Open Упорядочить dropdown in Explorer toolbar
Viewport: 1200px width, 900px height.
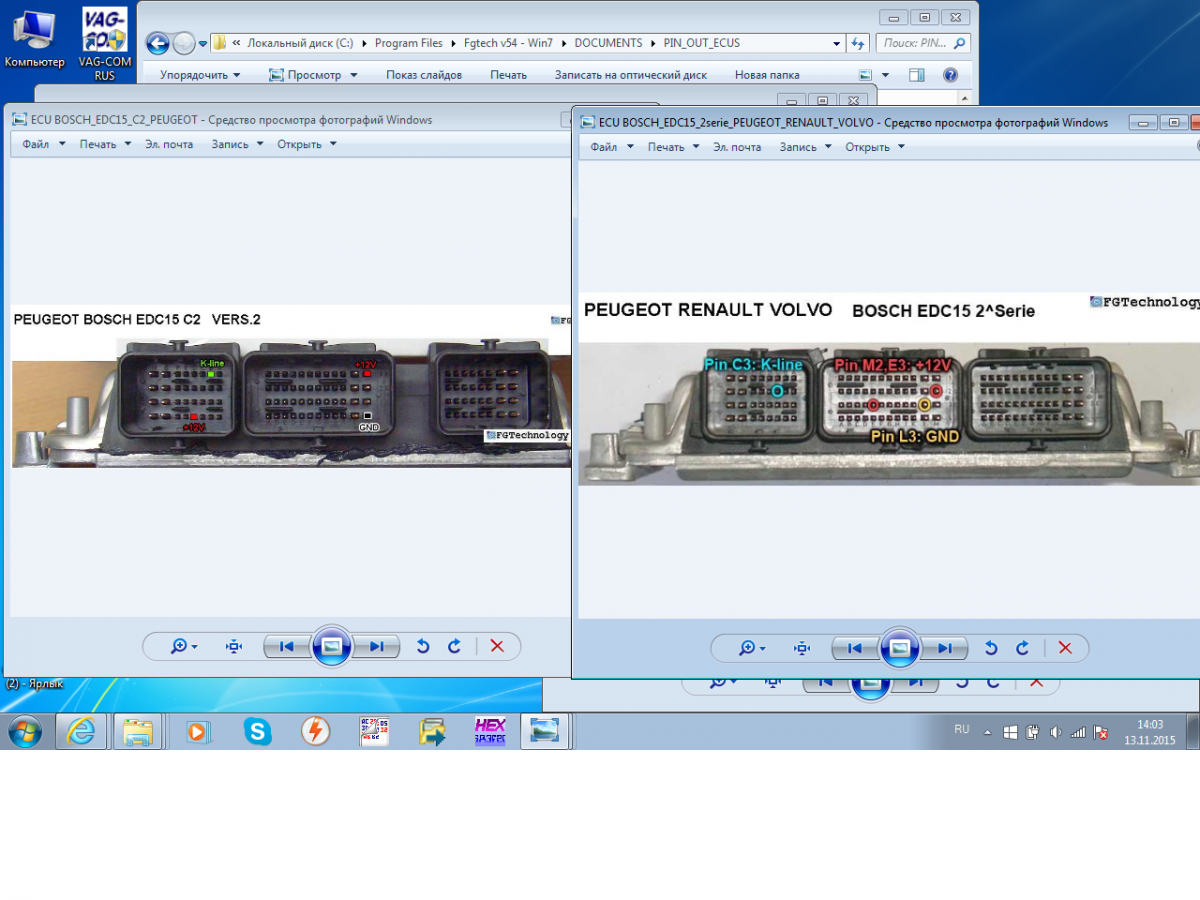200,75
